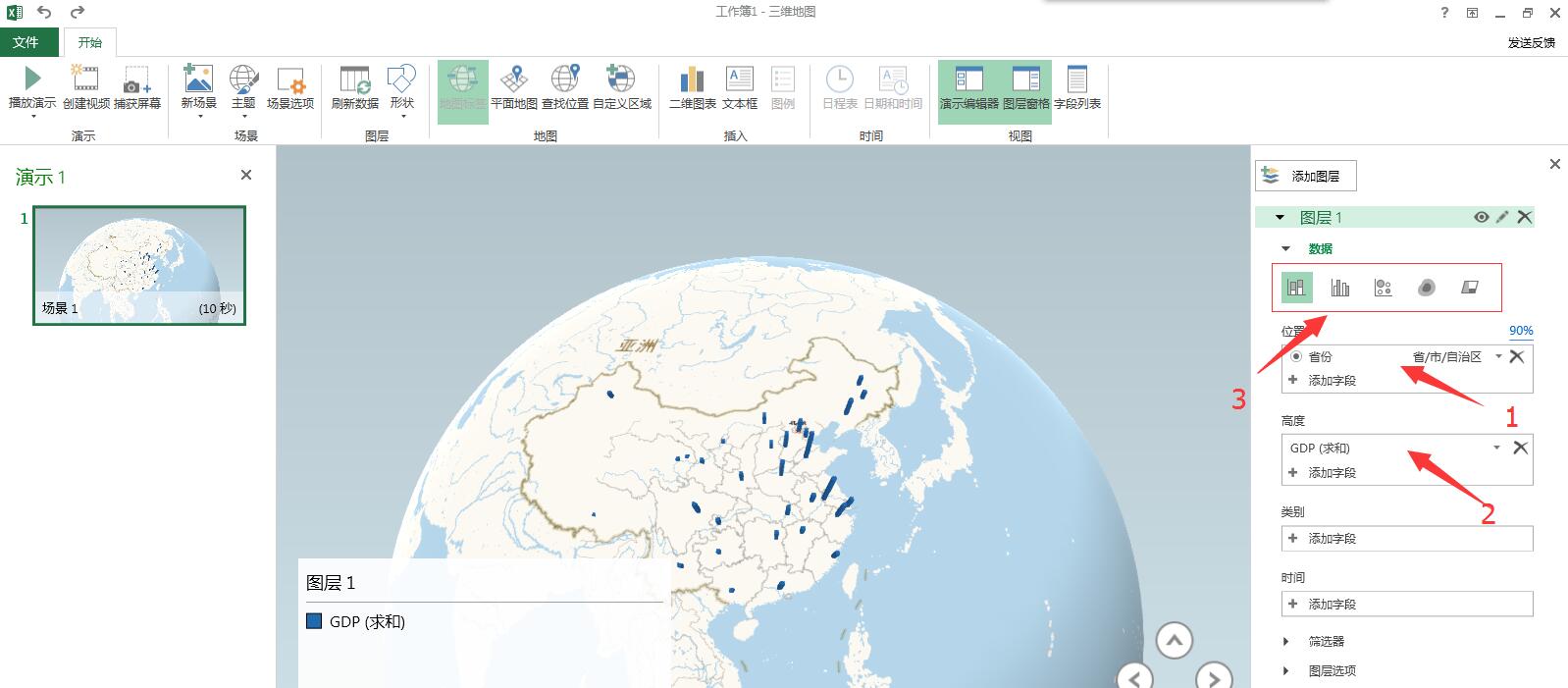Add field under 时间

click(x=1407, y=604)
